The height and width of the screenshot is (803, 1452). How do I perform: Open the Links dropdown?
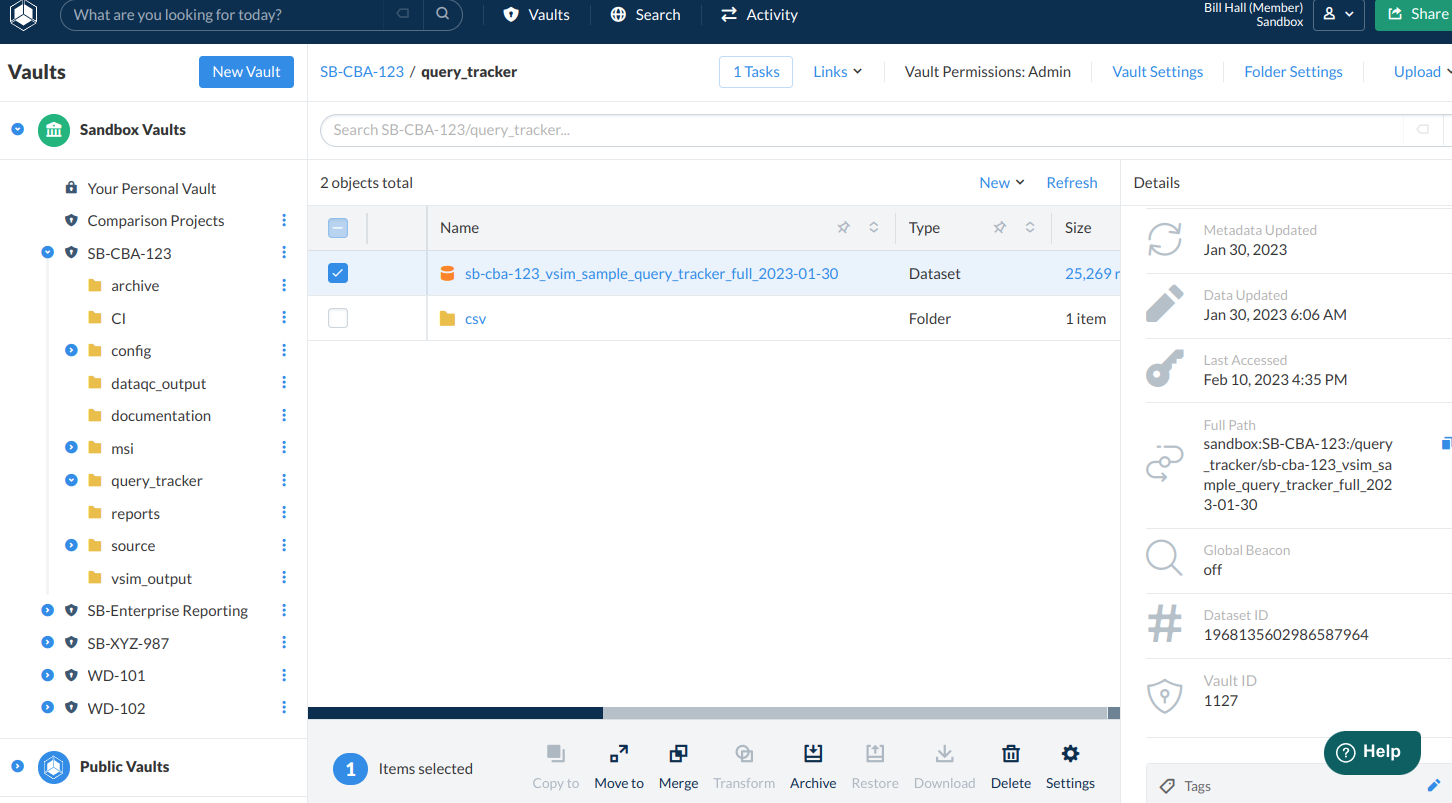click(837, 72)
